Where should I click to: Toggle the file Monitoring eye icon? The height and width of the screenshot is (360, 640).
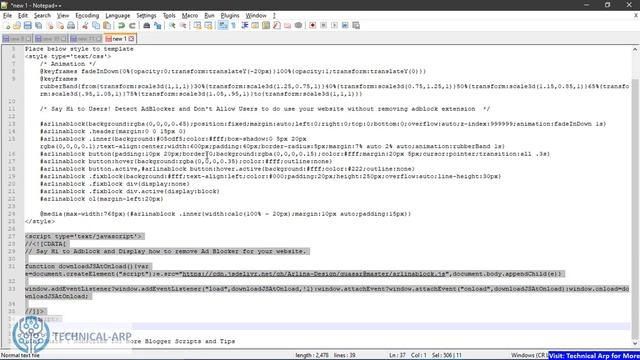coord(298,25)
